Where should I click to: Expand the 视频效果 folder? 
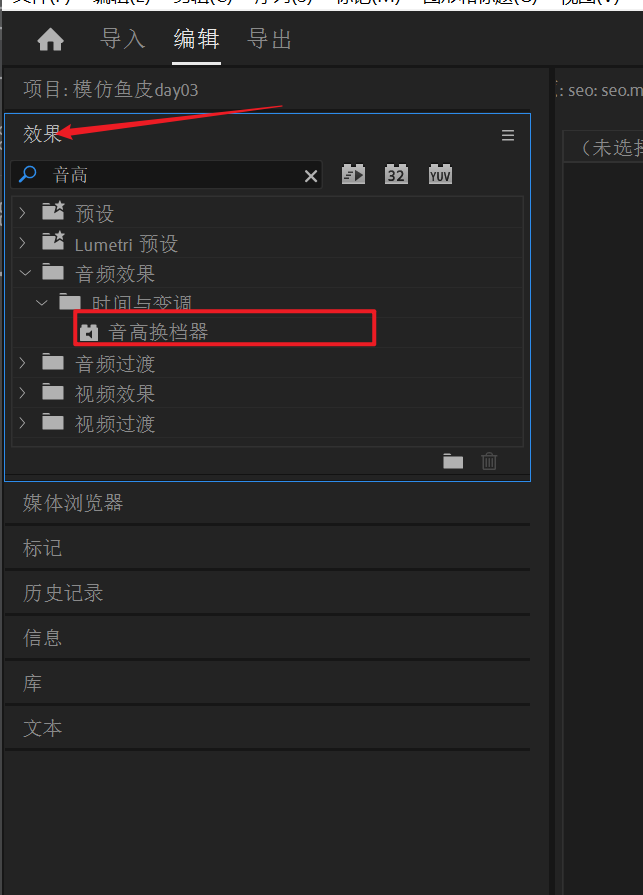point(22,393)
